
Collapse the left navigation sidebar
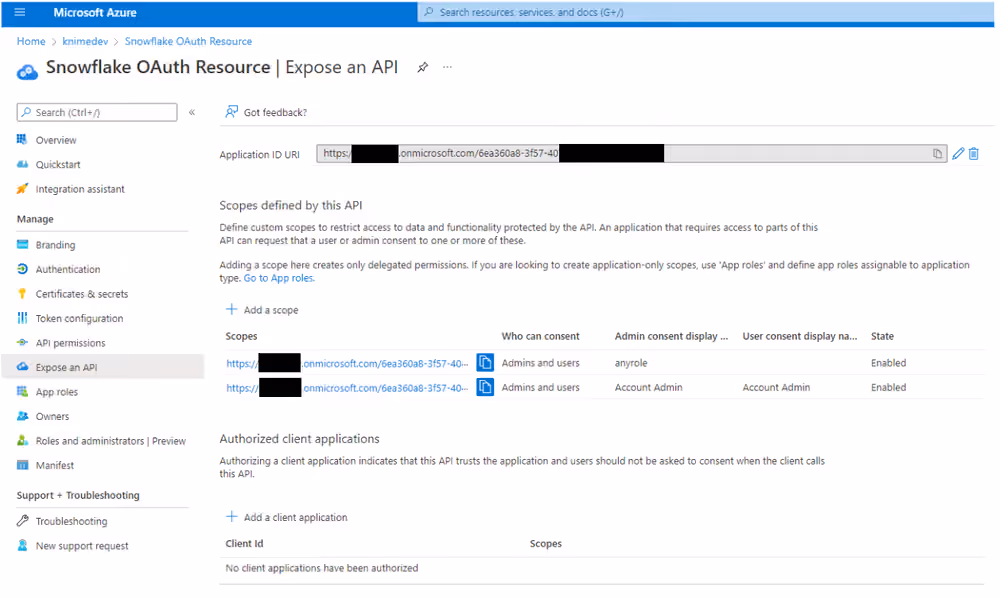coord(191,112)
